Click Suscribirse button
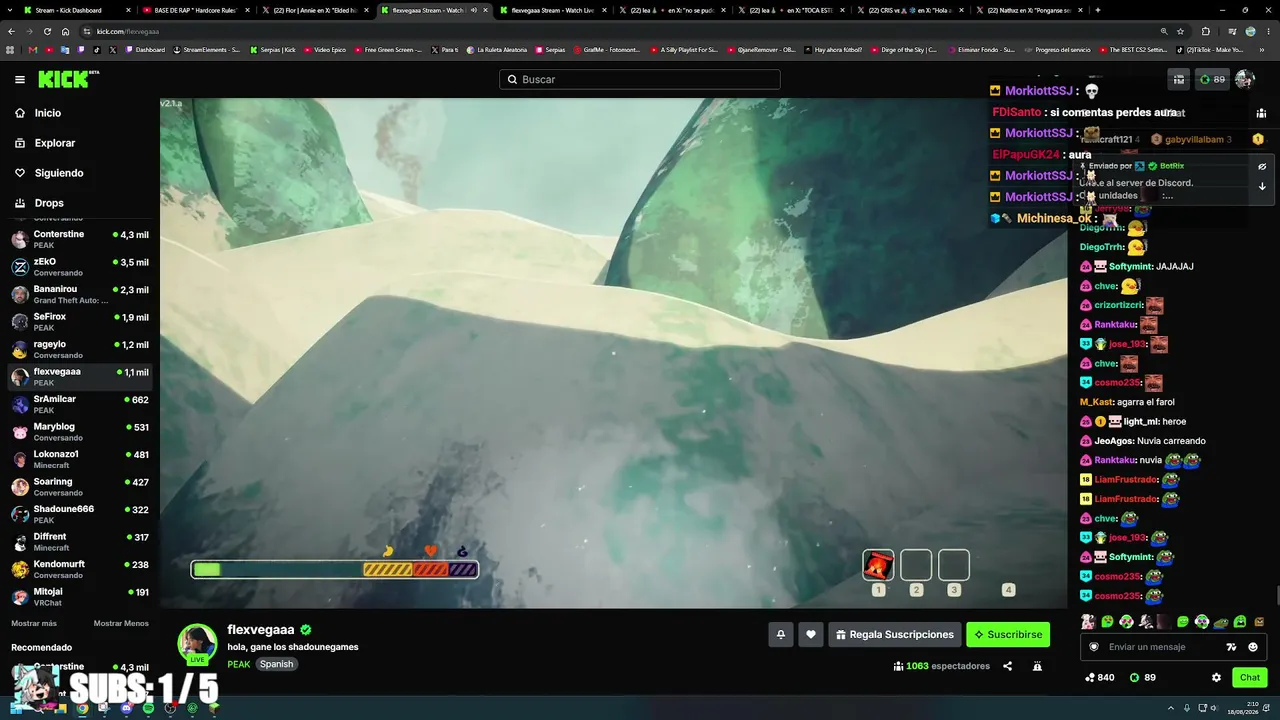The width and height of the screenshot is (1280, 720). (1008, 634)
